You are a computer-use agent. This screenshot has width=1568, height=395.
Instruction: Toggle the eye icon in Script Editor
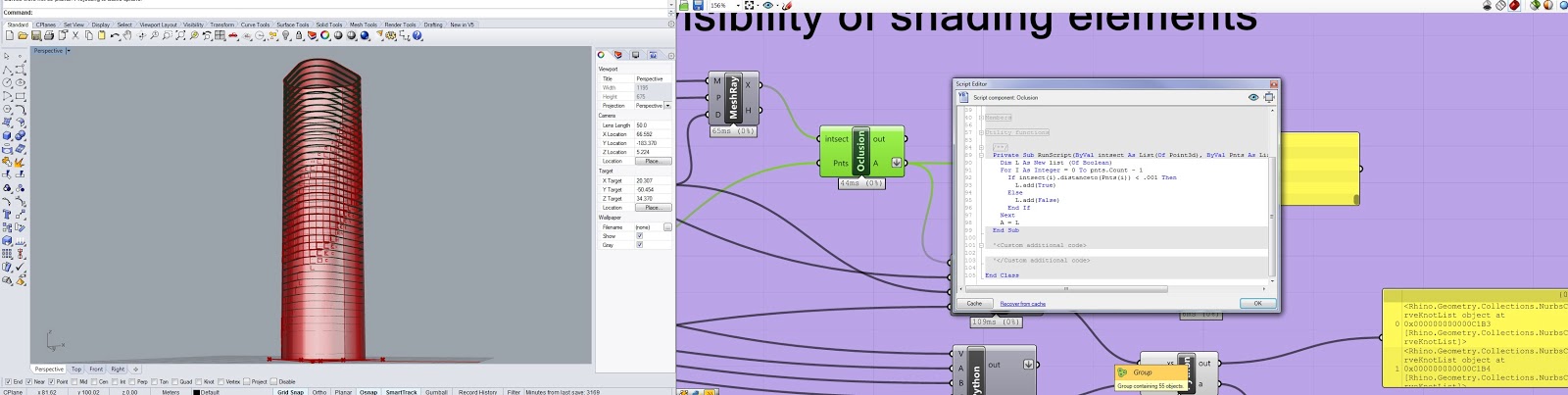[x=1253, y=97]
